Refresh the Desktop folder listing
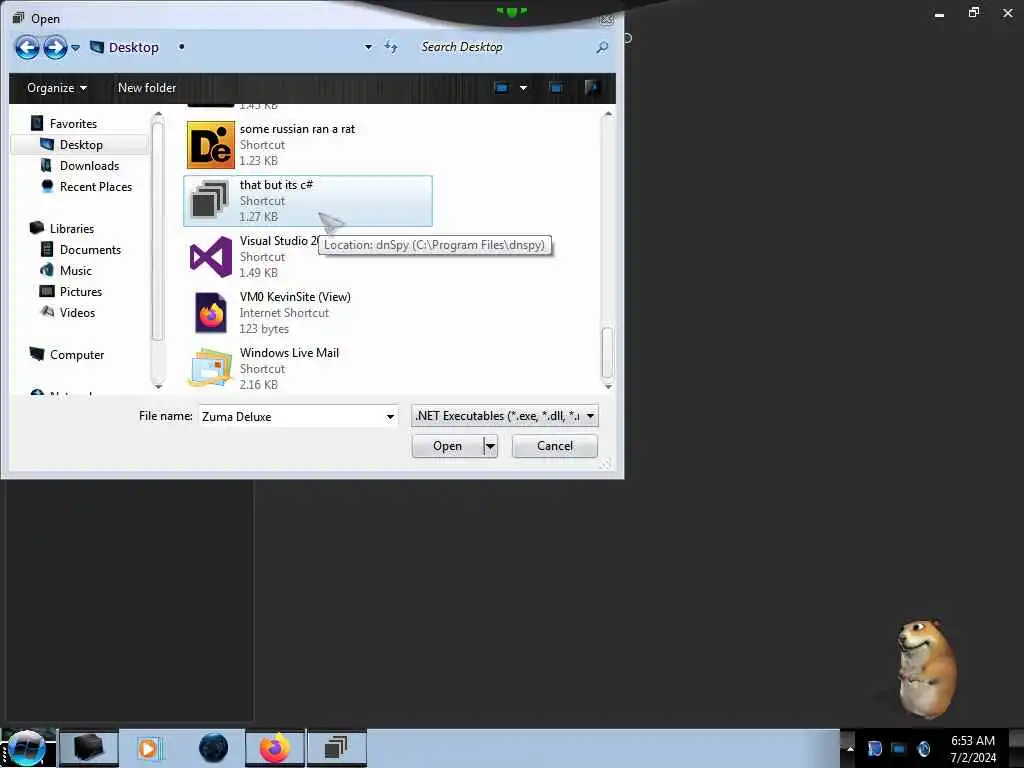1024x768 pixels. [x=391, y=47]
